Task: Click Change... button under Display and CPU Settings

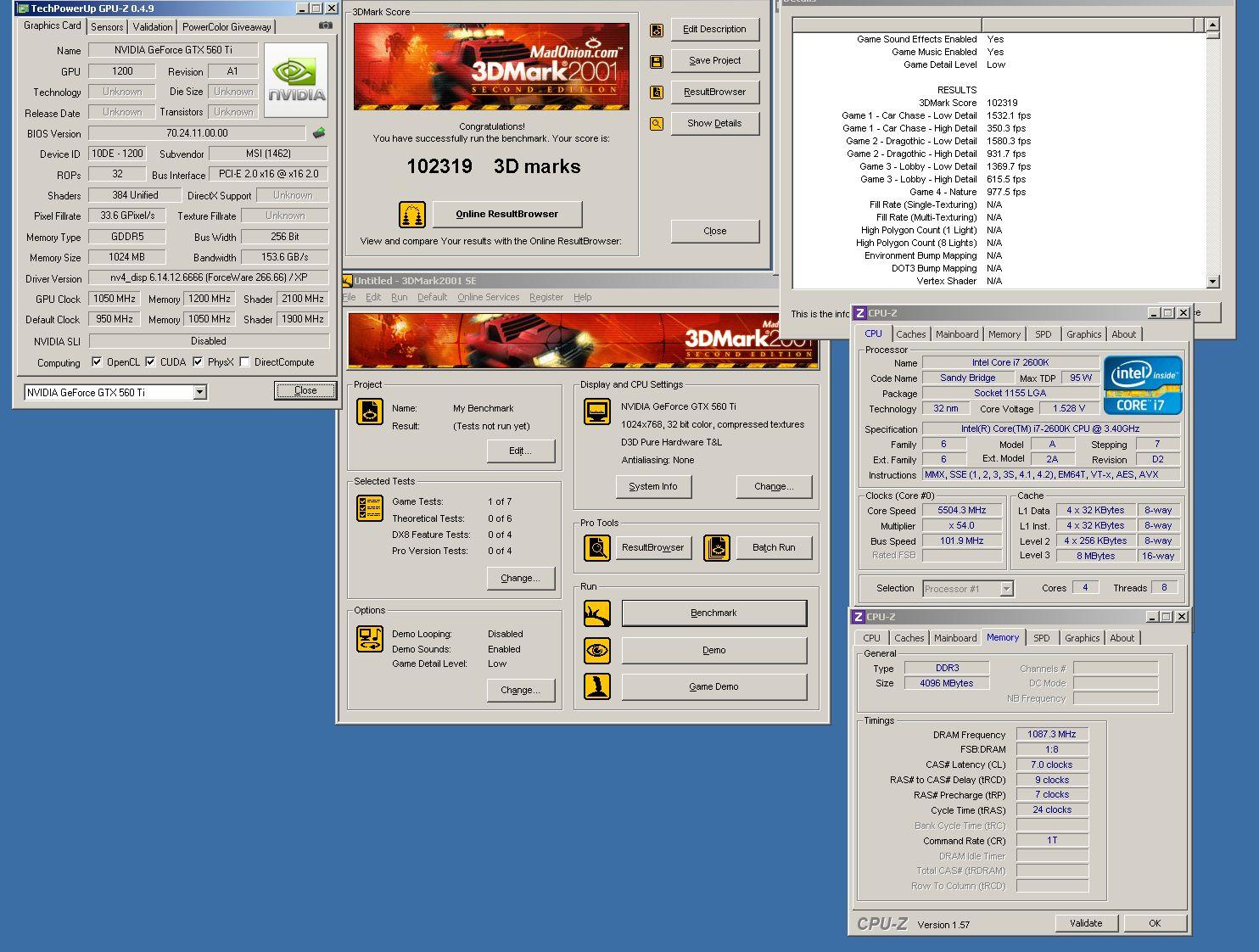Action: pyautogui.click(x=774, y=486)
